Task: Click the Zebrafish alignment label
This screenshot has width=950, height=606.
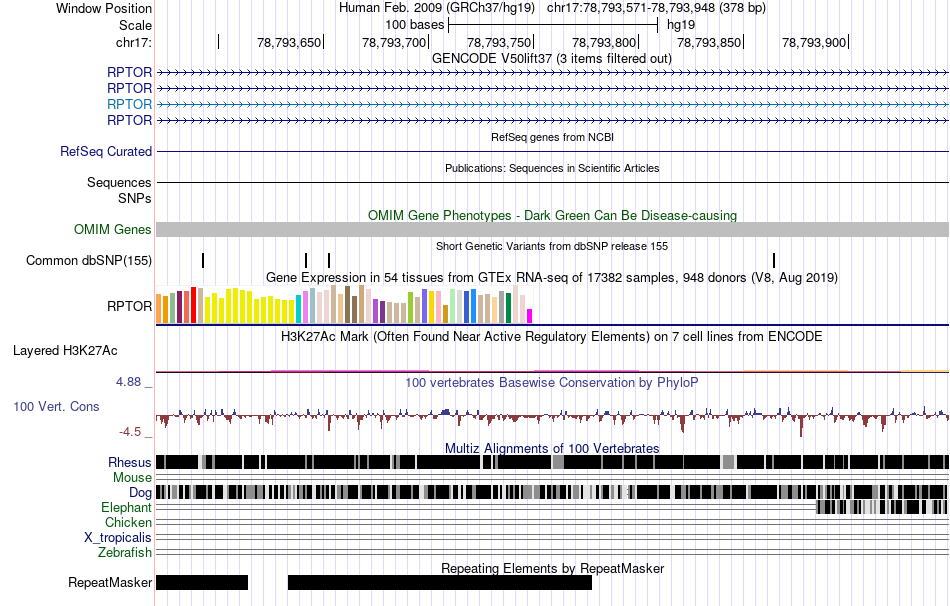Action: (x=125, y=552)
